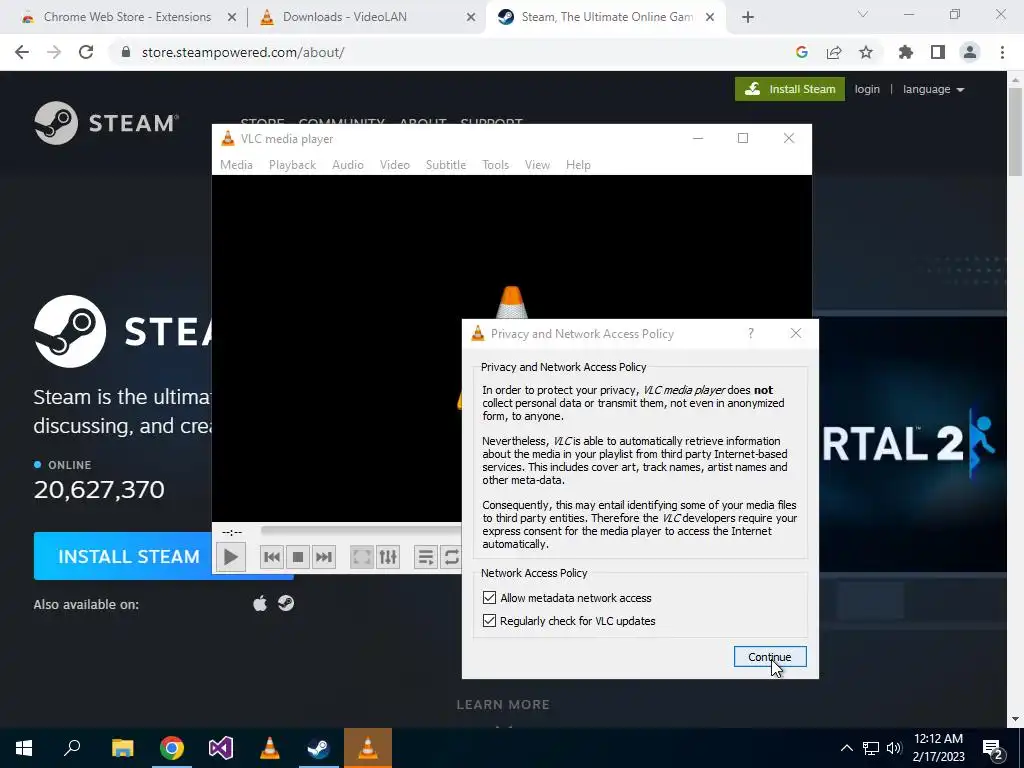Open the VLC Help menu
1024x768 pixels.
click(578, 165)
